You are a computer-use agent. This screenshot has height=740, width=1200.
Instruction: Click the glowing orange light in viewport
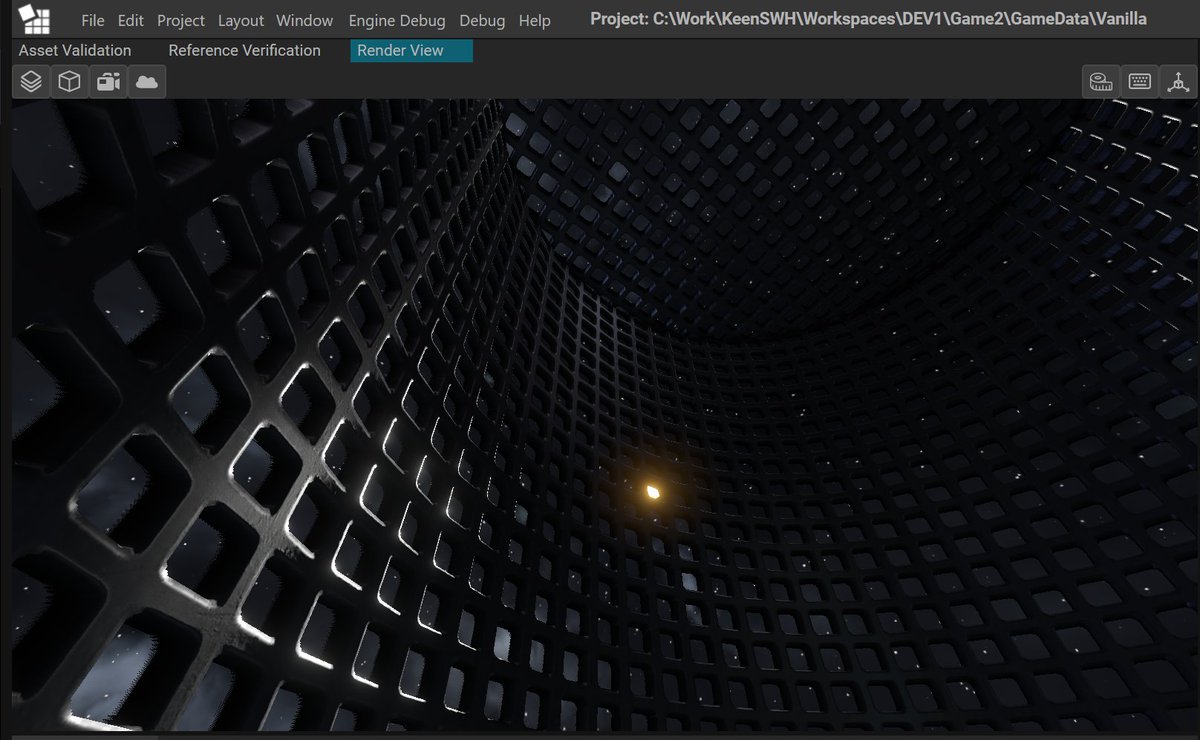(652, 491)
